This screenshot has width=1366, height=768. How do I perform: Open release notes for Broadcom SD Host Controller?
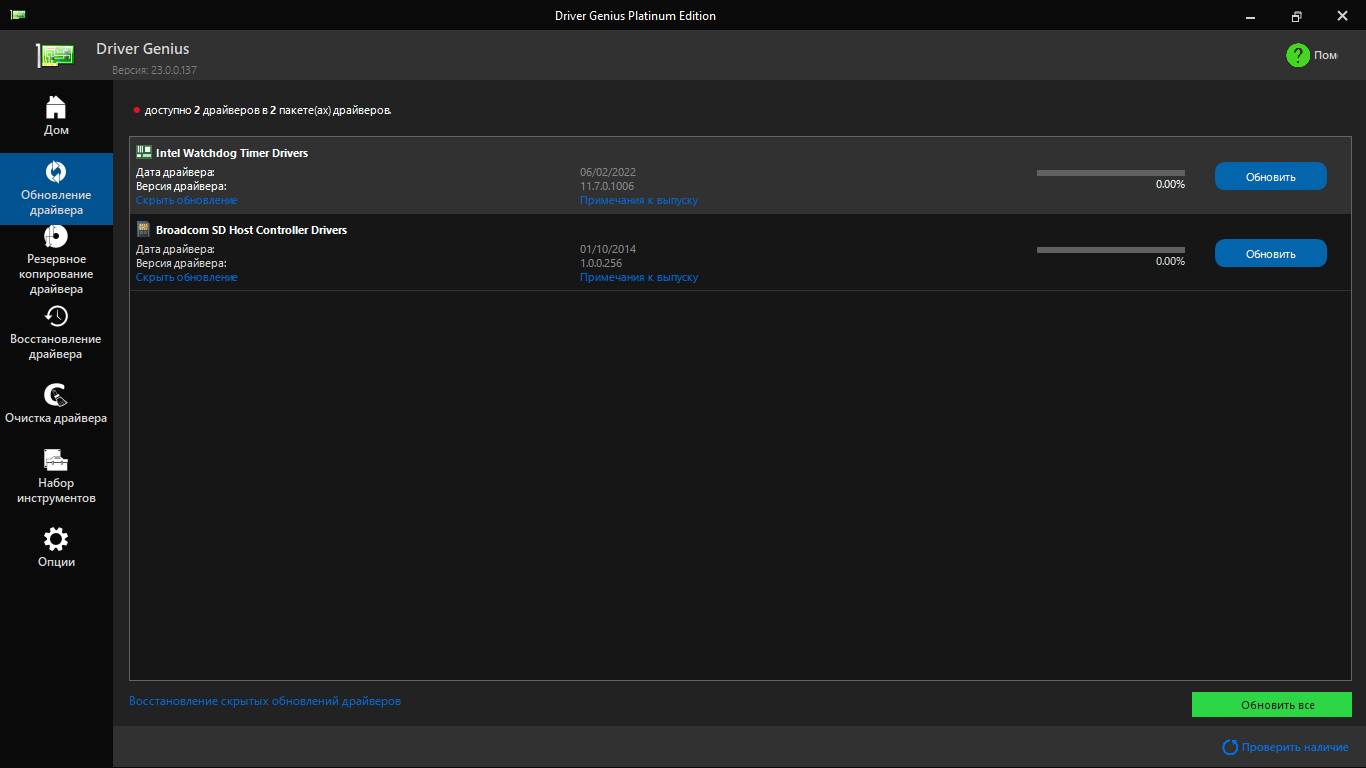click(639, 277)
